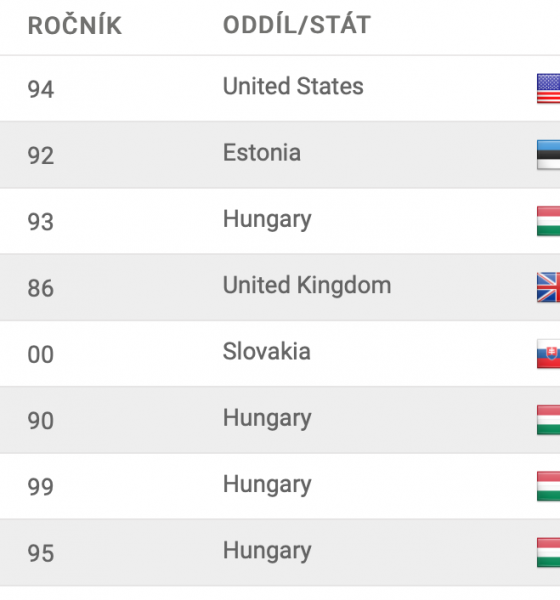Screen dimensions: 560x600
Task: Click the Estonia flag icon
Action: [549, 155]
